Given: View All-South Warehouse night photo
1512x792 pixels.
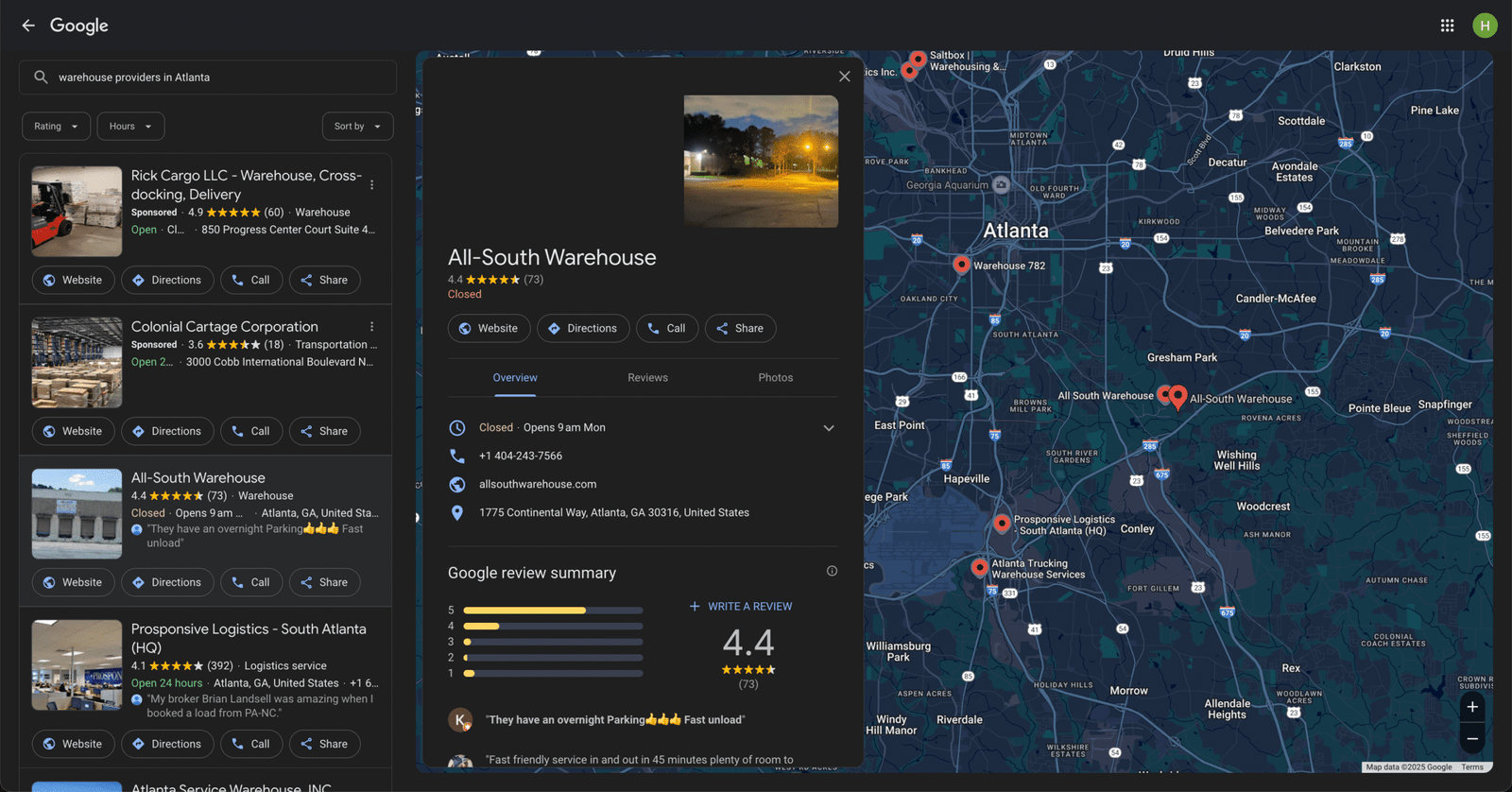Looking at the screenshot, I should (761, 162).
